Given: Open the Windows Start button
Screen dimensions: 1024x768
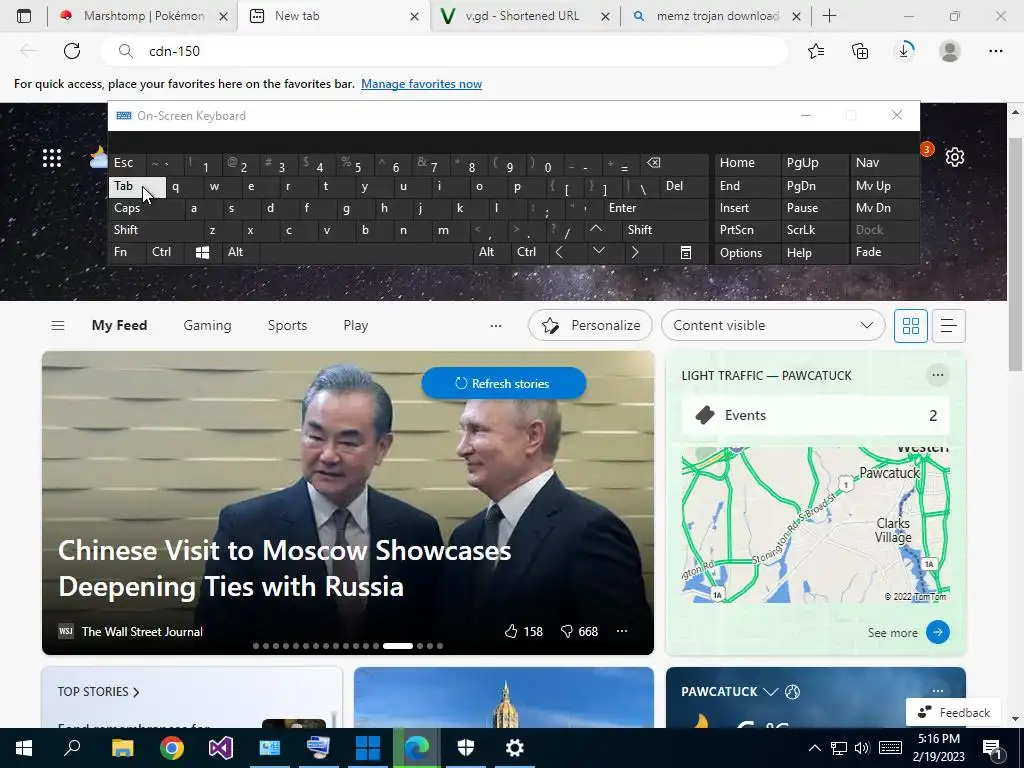Looking at the screenshot, I should click(24, 748).
